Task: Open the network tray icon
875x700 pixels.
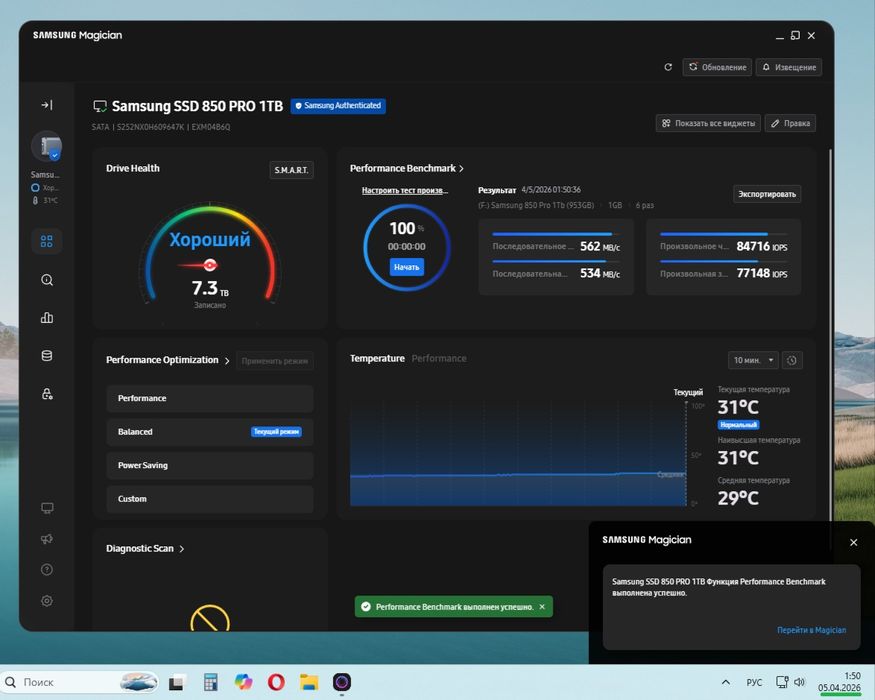Action: [x=782, y=682]
